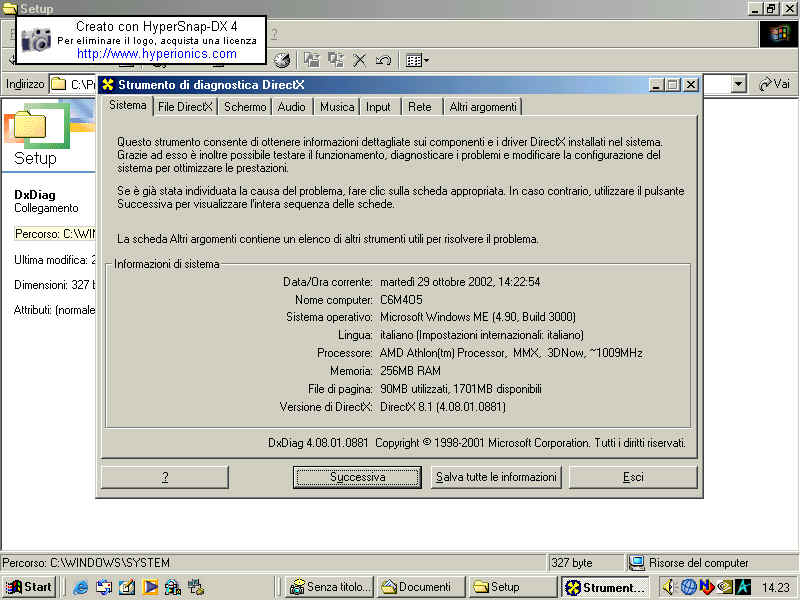The width and height of the screenshot is (800, 600).
Task: Click the Vai go button
Action: point(774,84)
